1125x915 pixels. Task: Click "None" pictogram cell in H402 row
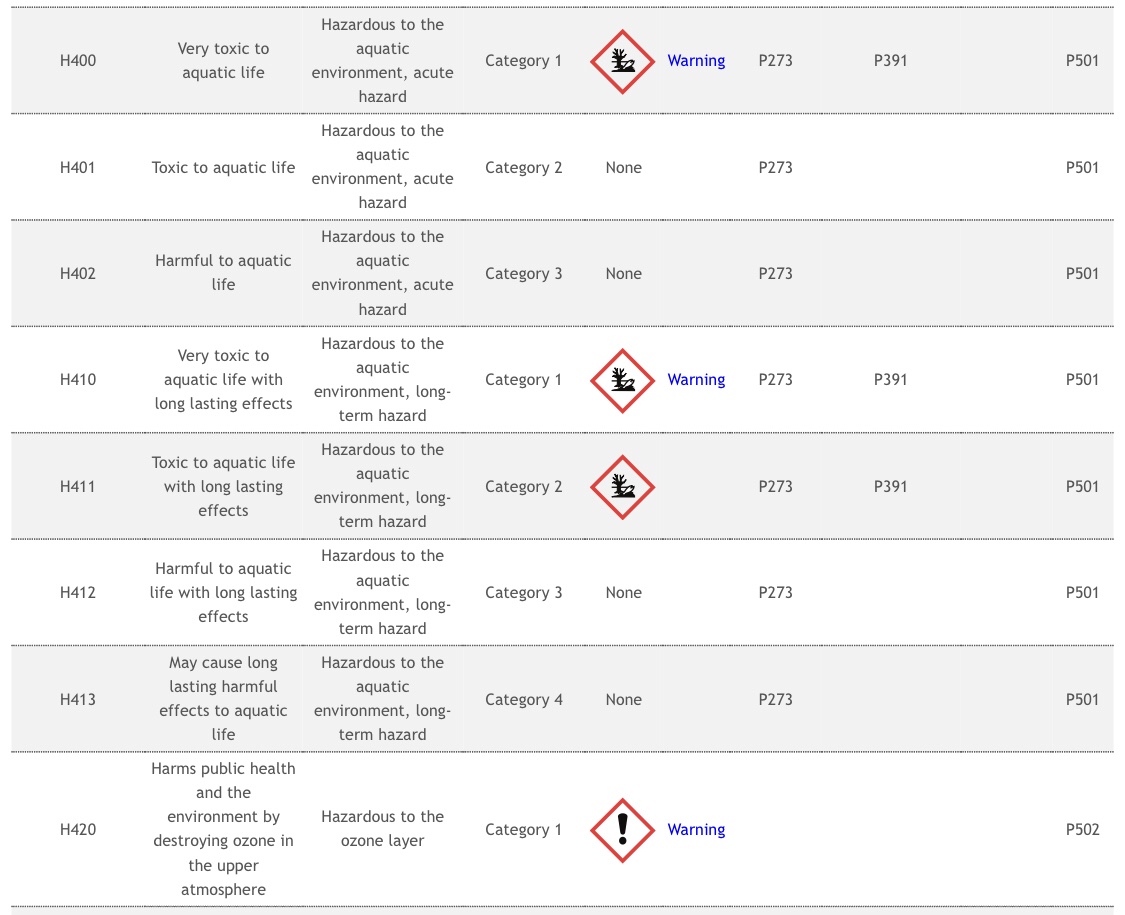click(x=623, y=274)
